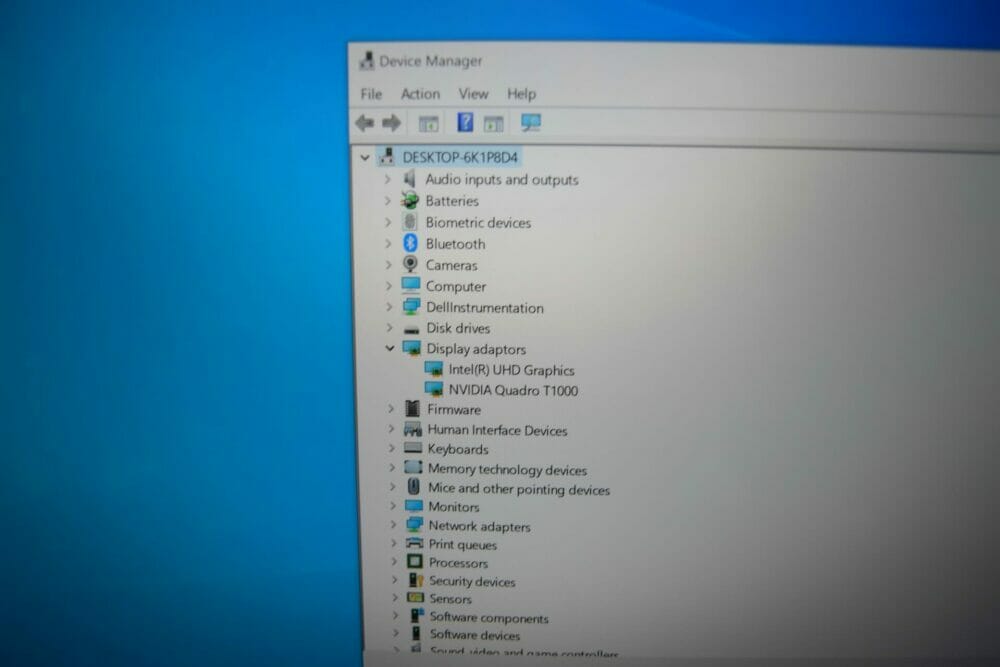Click the Biometric devices fingerprint icon

coord(410,222)
